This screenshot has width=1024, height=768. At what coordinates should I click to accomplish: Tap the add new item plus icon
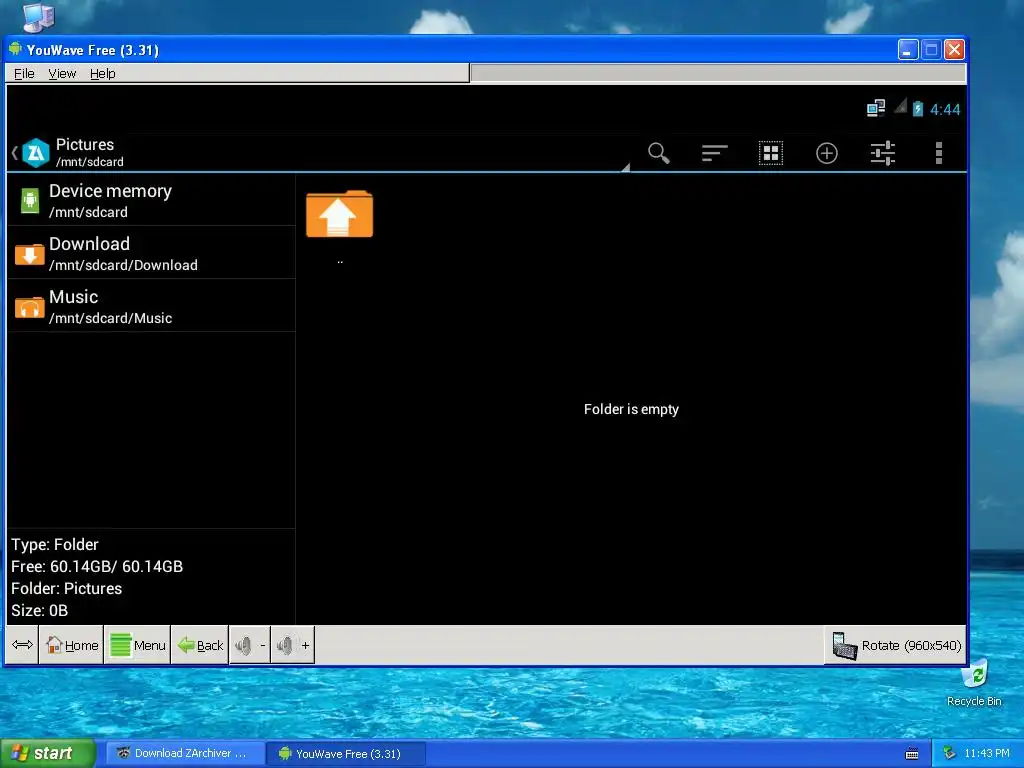827,153
